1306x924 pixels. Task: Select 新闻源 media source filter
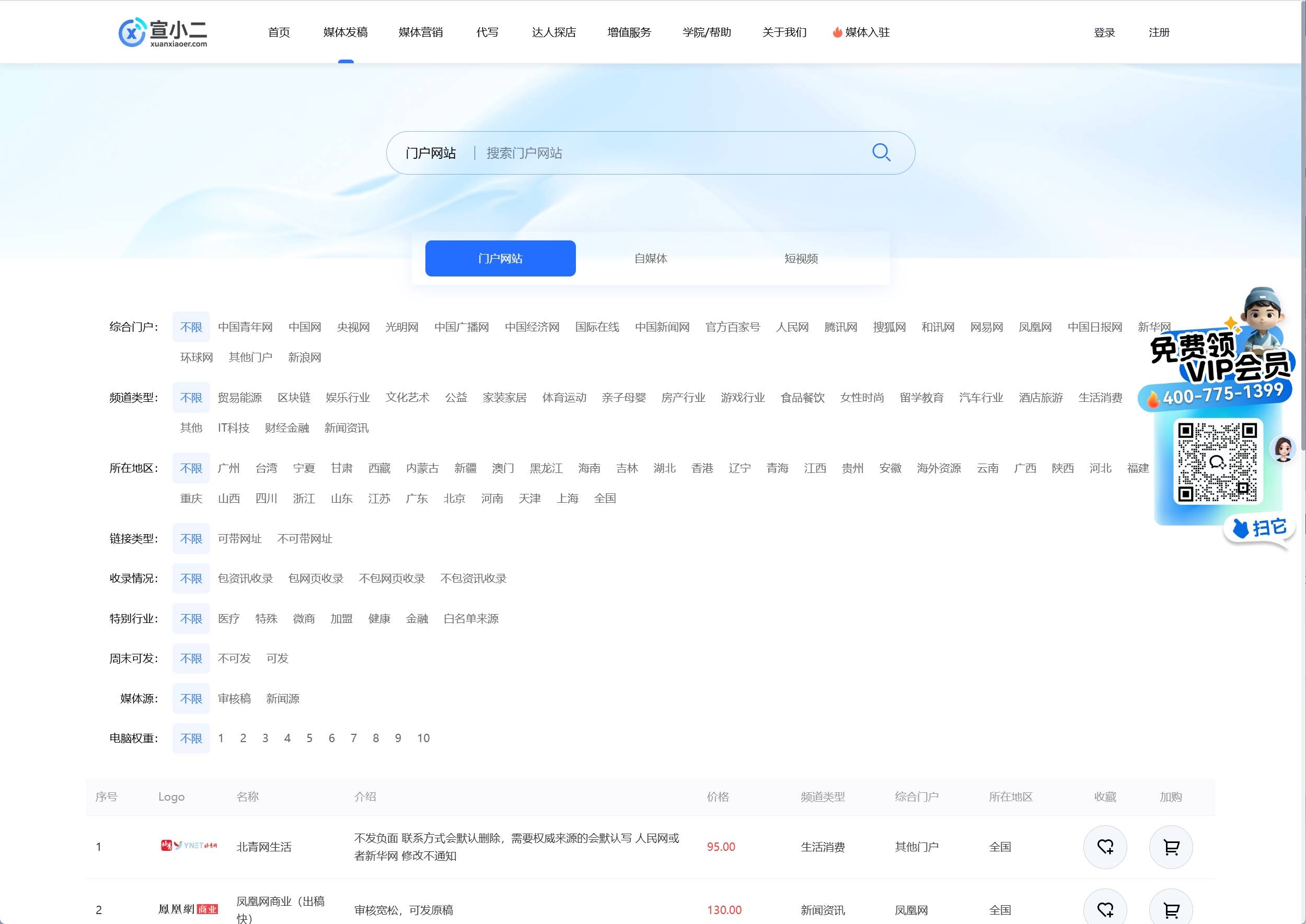[283, 698]
